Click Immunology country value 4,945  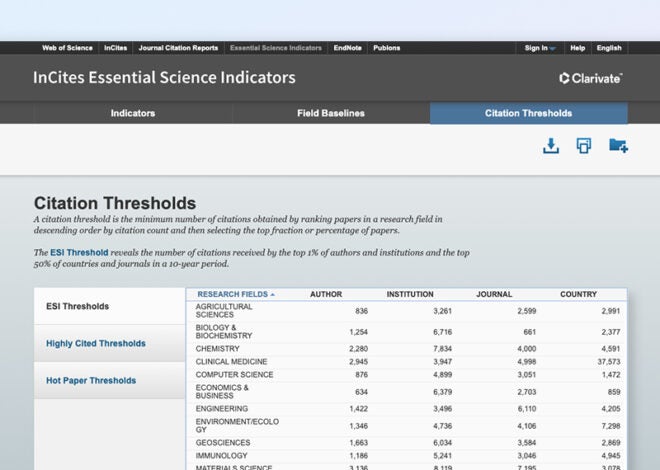click(x=611, y=456)
